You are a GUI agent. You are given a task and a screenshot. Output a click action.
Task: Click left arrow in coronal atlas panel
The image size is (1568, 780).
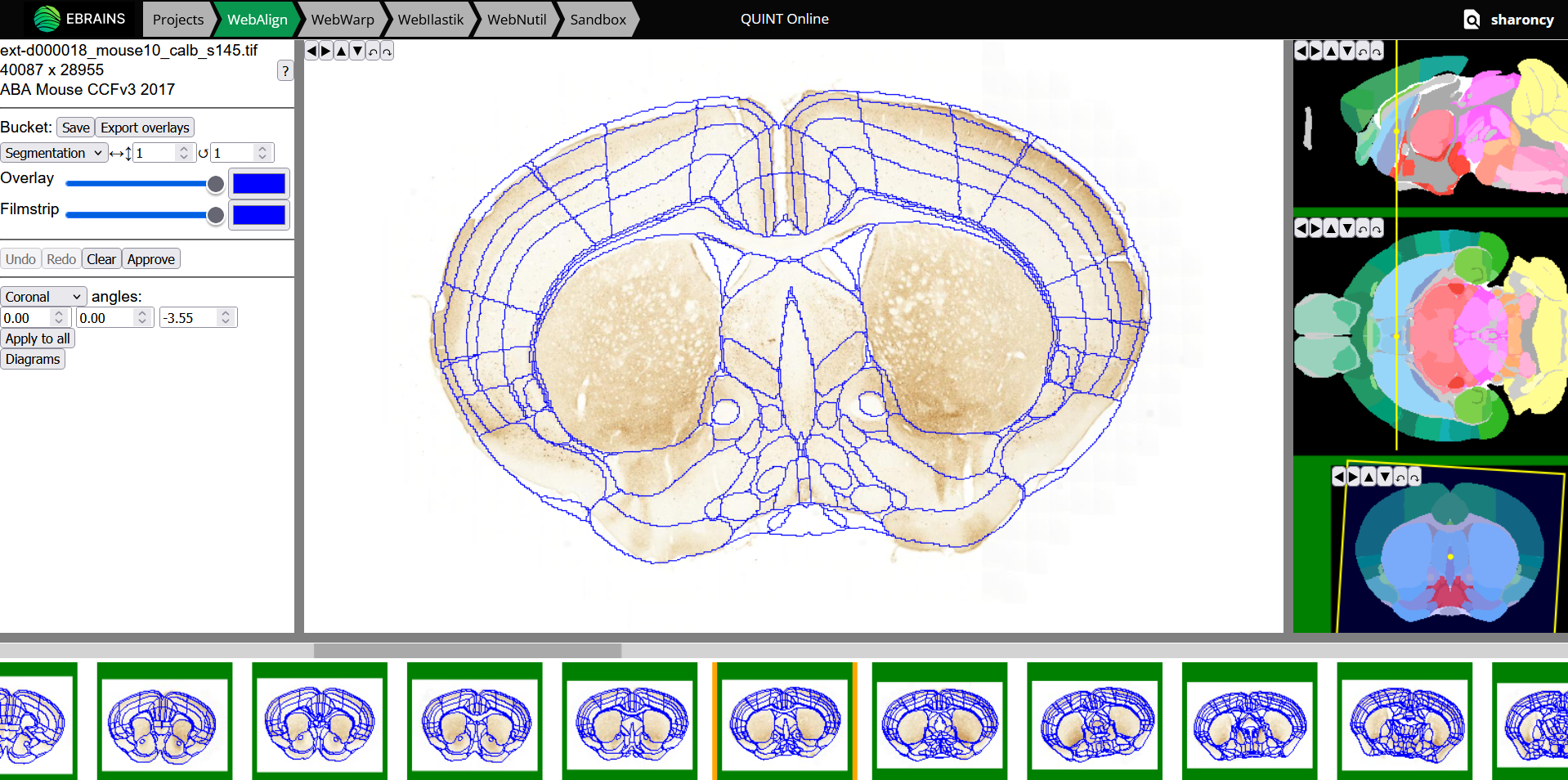point(1339,477)
